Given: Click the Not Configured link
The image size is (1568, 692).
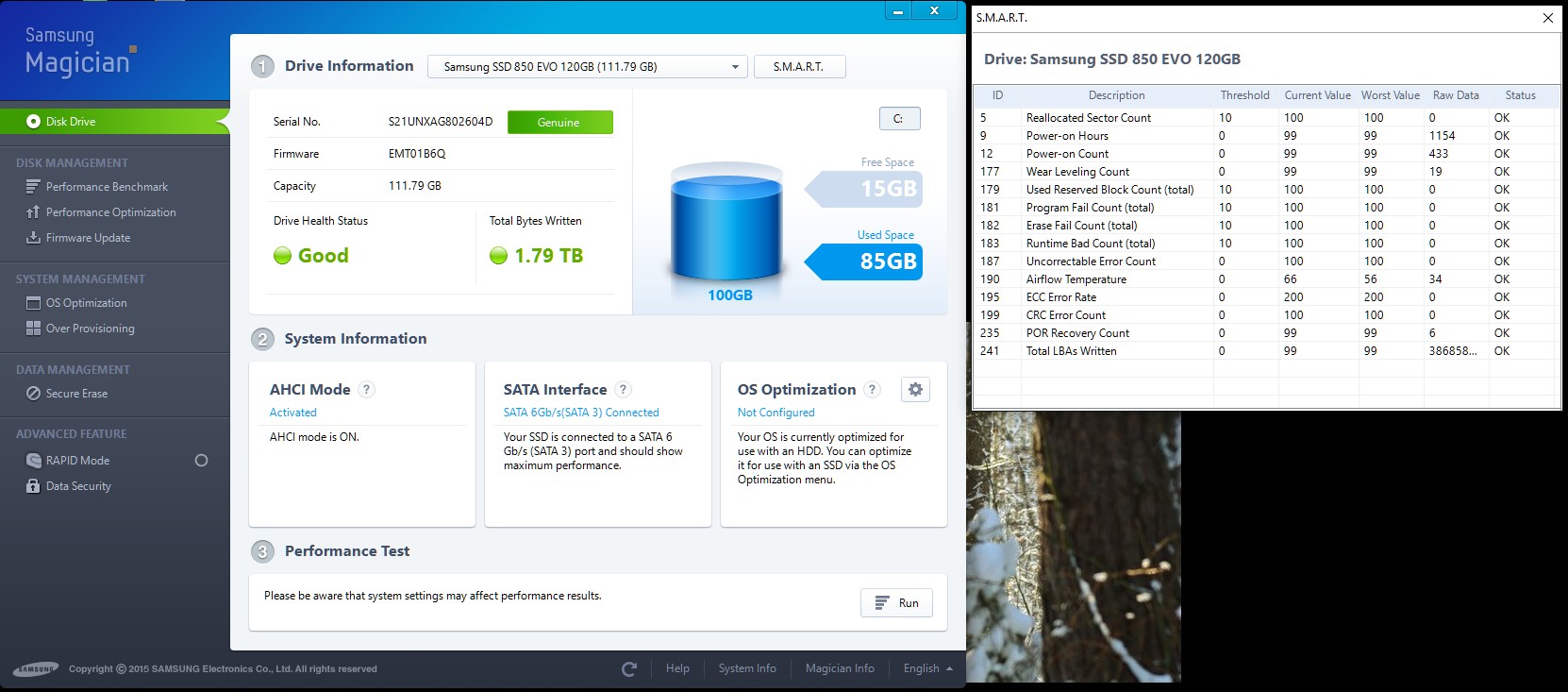Looking at the screenshot, I should 776,413.
